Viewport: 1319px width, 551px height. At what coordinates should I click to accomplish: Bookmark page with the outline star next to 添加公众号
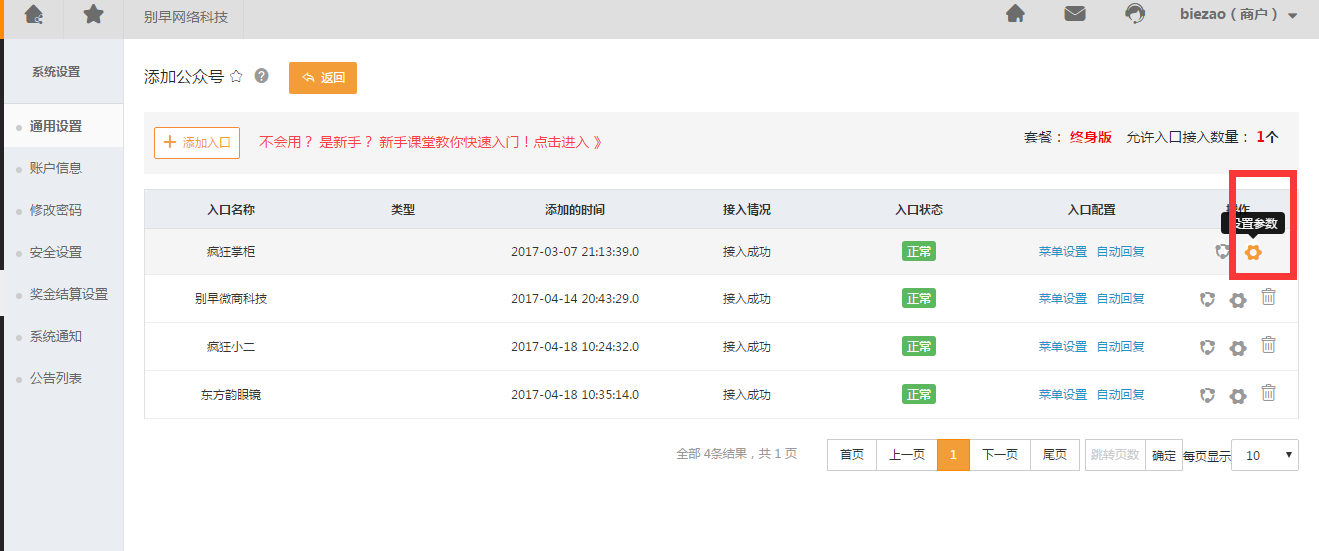pos(237,76)
